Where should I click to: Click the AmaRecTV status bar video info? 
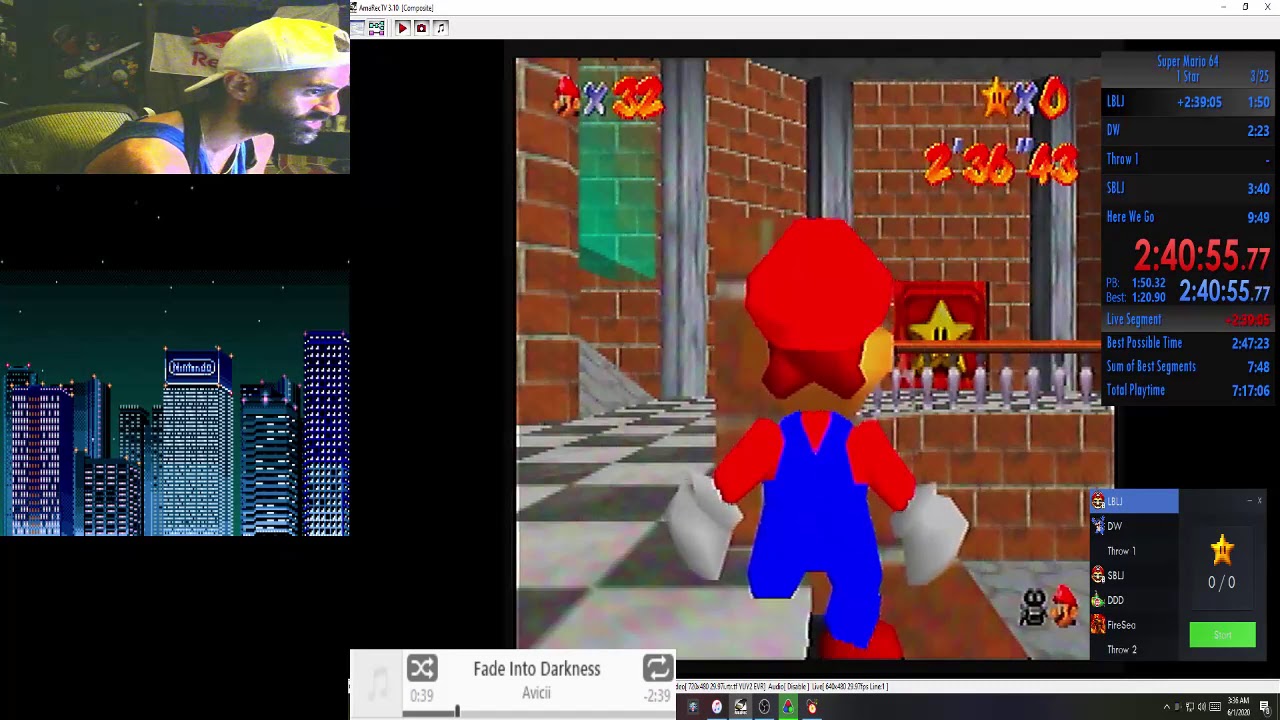[782, 687]
